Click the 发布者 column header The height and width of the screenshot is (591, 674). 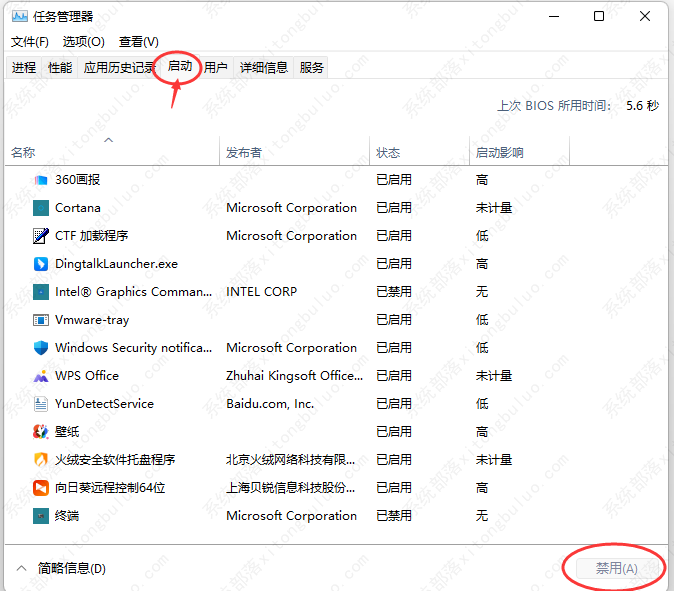pyautogui.click(x=244, y=153)
